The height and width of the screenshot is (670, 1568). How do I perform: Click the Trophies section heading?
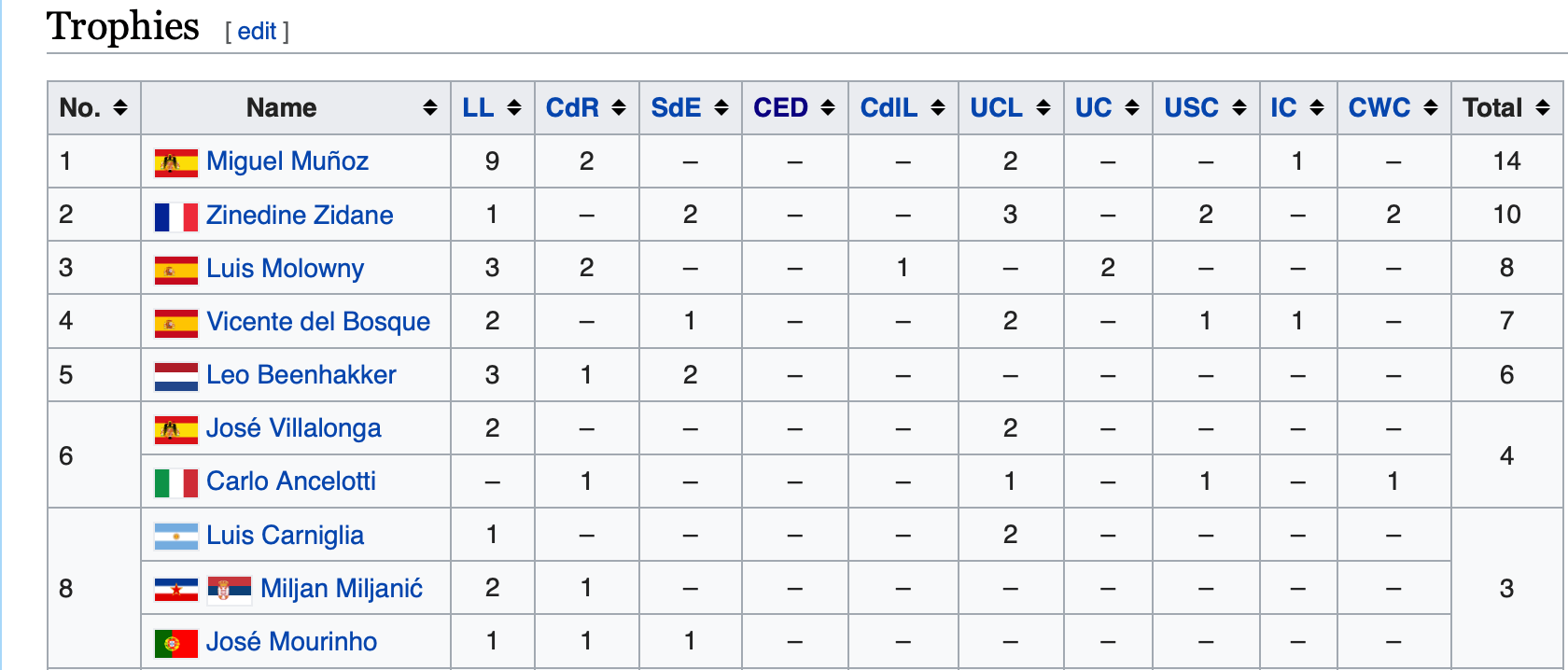coord(122,26)
